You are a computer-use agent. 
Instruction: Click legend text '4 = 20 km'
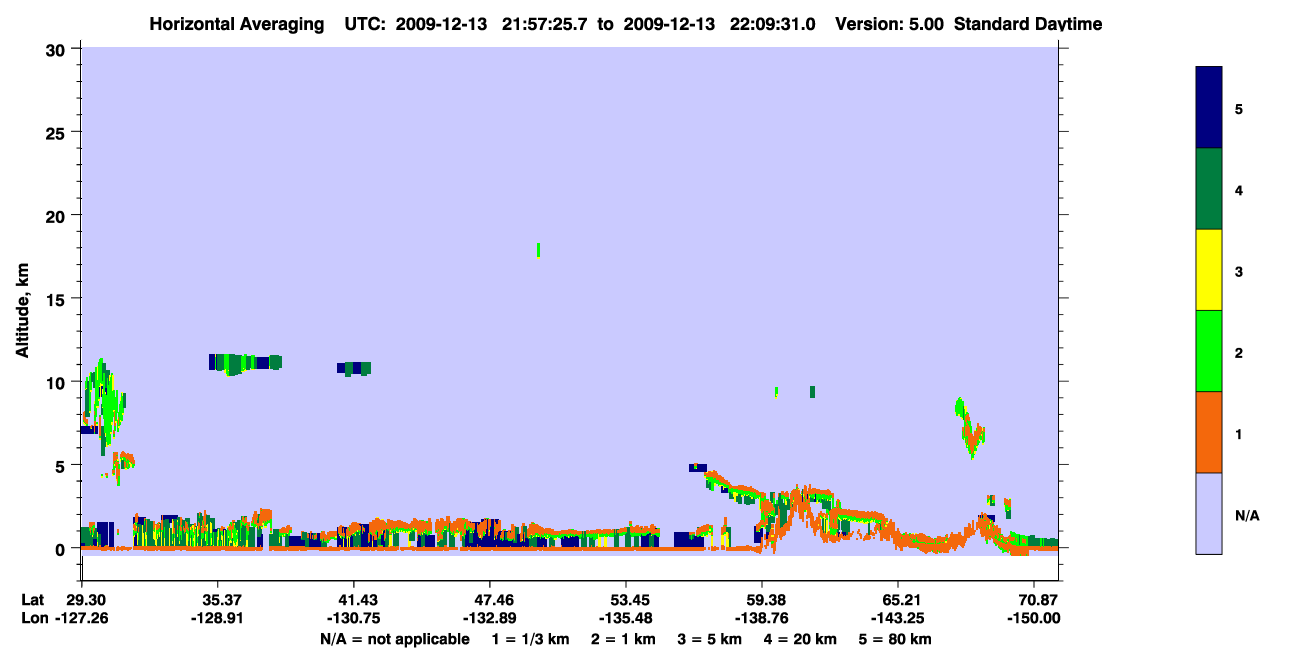point(801,639)
